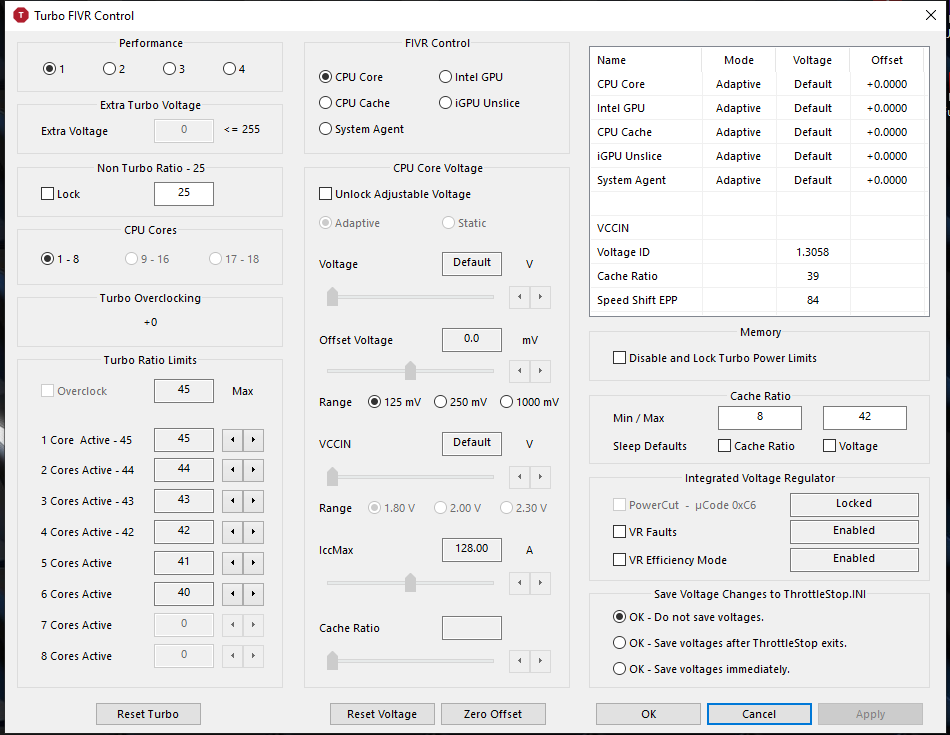Click the Reset Turbo button
Screen dimensions: 950x735
click(x=148, y=714)
